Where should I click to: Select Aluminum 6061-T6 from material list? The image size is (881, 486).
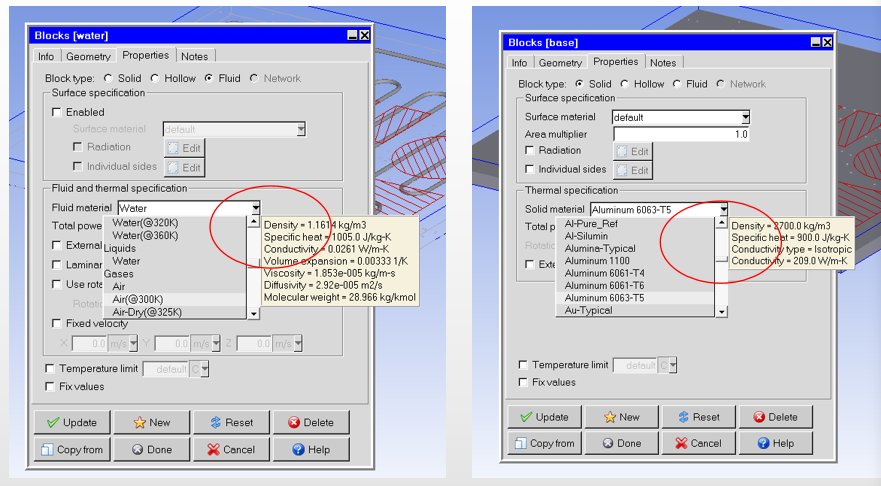(x=604, y=285)
